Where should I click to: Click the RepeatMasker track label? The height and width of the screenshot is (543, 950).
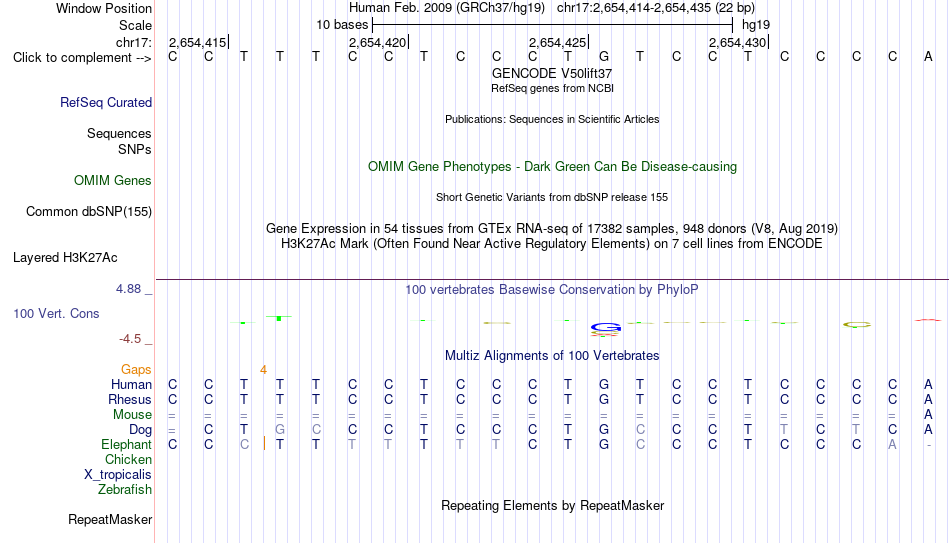pos(110,519)
